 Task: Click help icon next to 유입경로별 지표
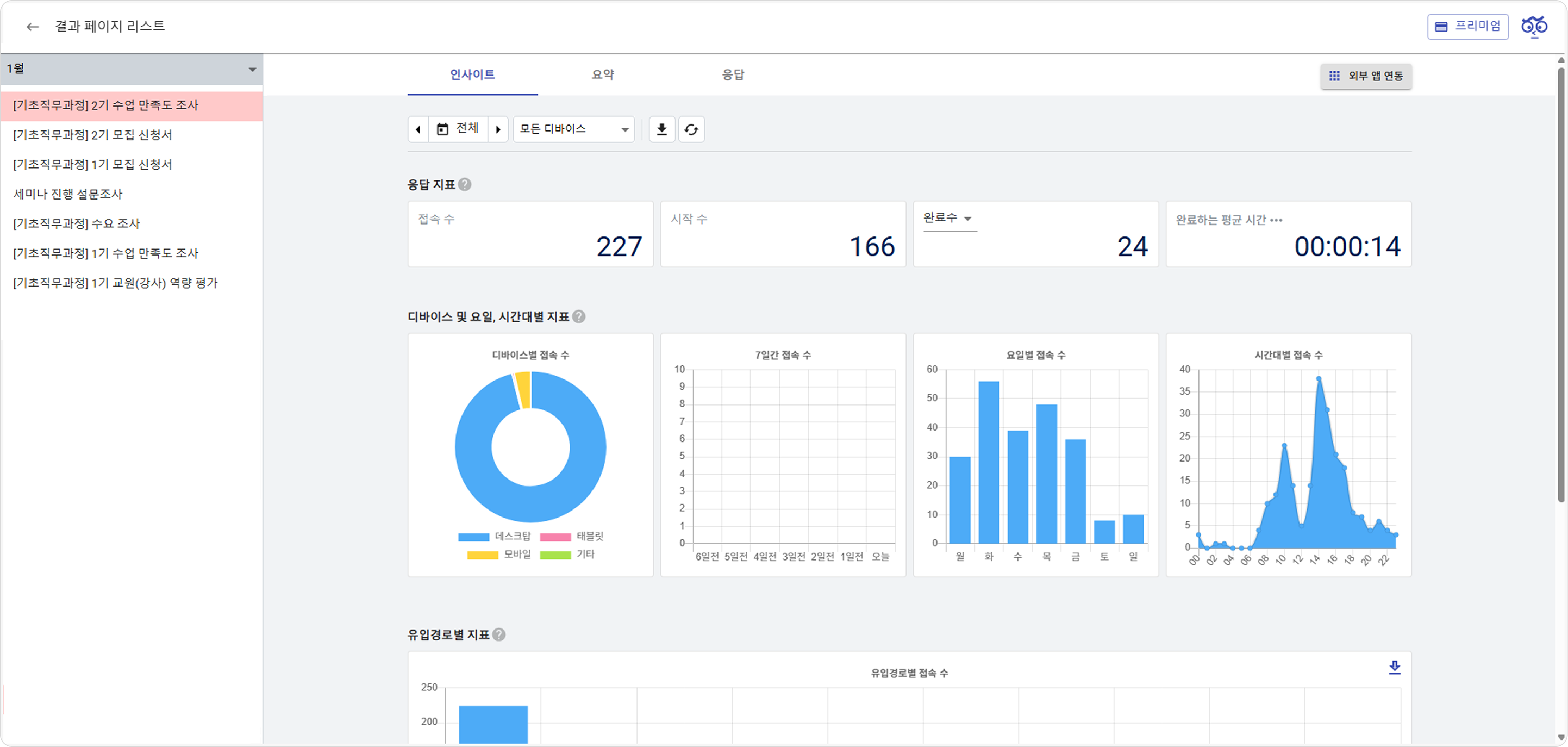(x=499, y=634)
